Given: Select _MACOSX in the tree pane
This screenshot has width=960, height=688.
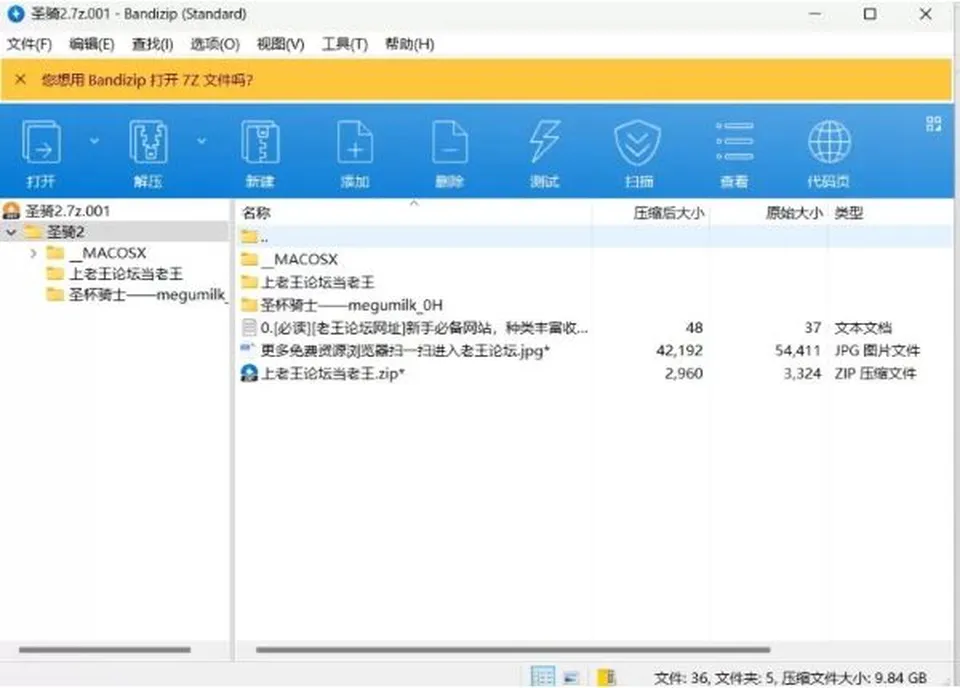Looking at the screenshot, I should tap(108, 253).
